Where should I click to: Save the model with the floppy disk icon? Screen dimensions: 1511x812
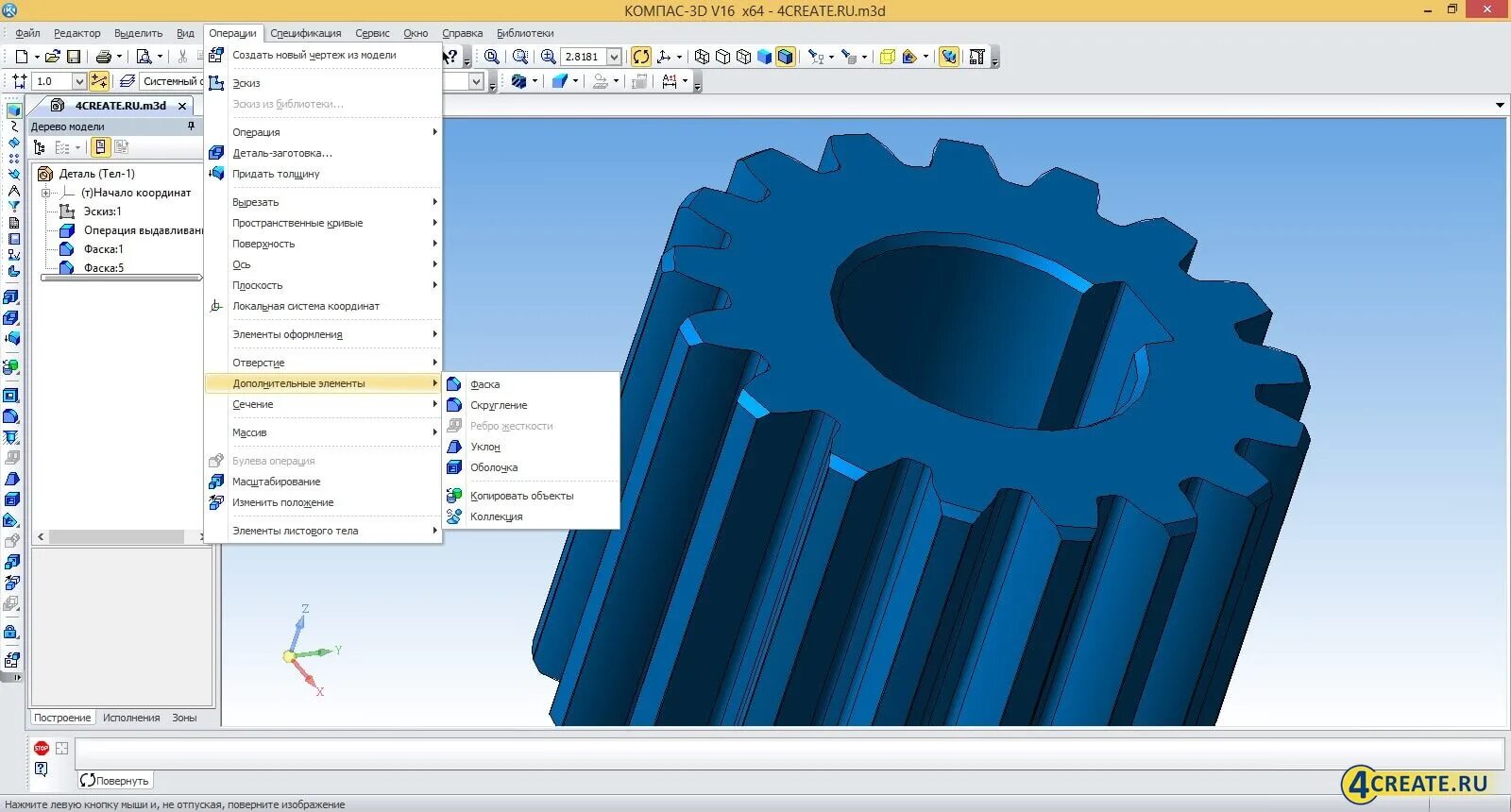pyautogui.click(x=74, y=57)
